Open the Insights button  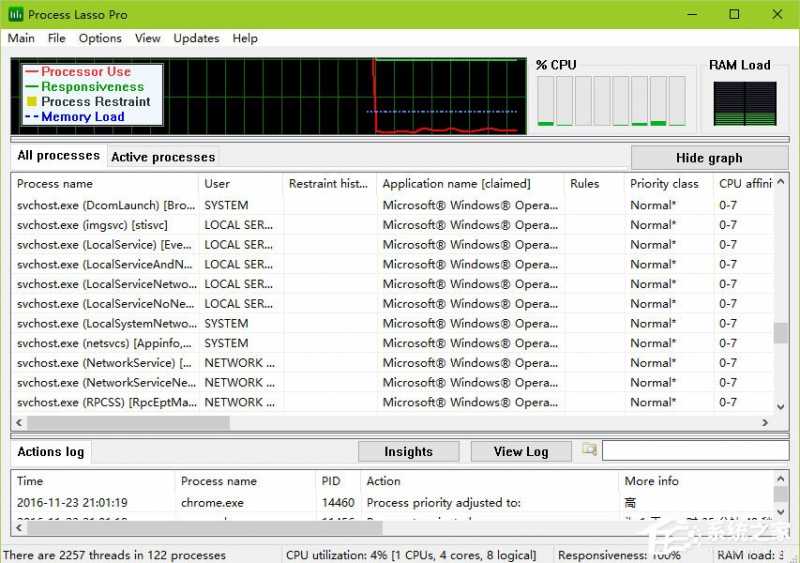tap(408, 451)
